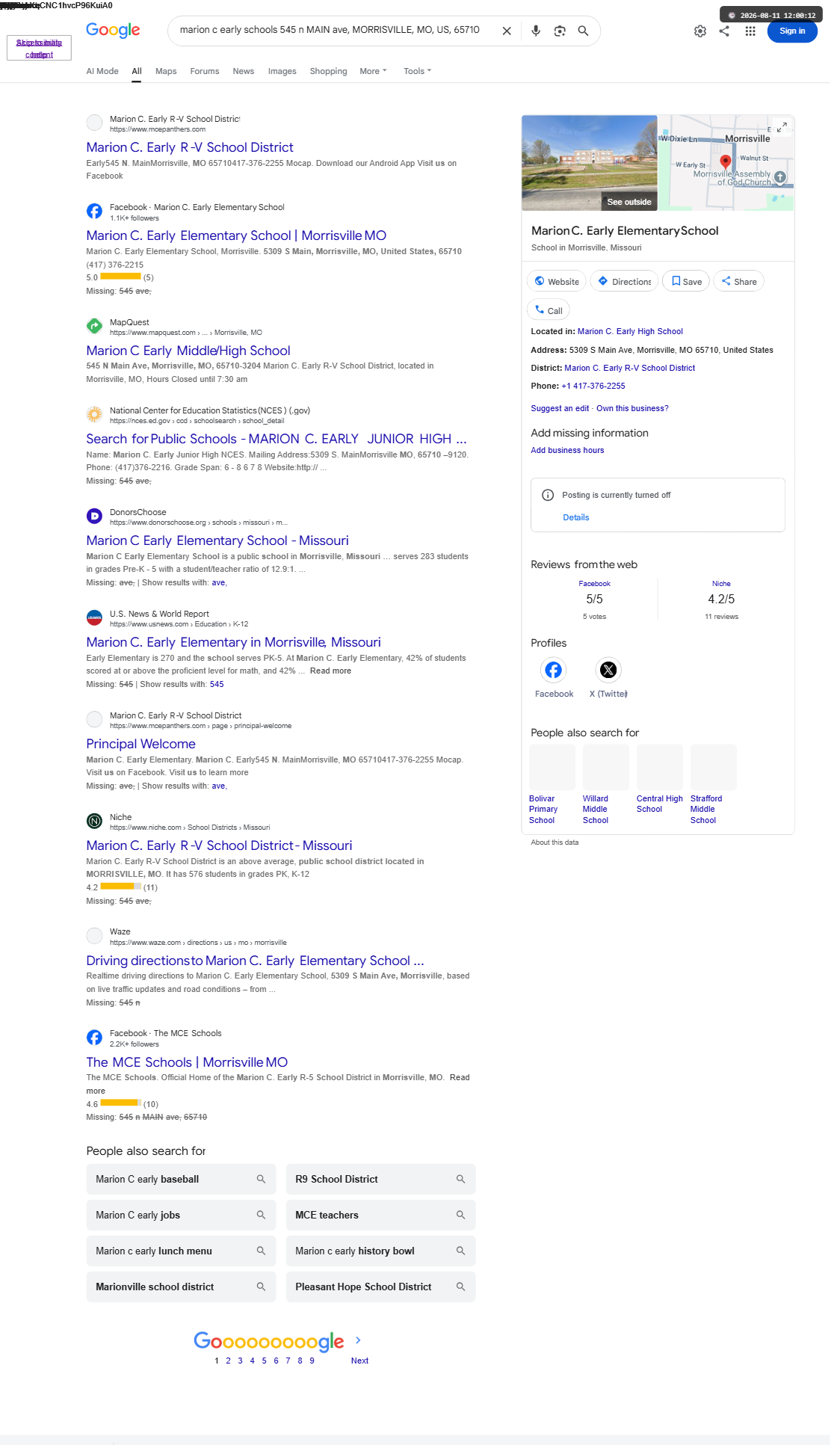Click Skip to main content link
840x1445 pixels.
click(39, 49)
